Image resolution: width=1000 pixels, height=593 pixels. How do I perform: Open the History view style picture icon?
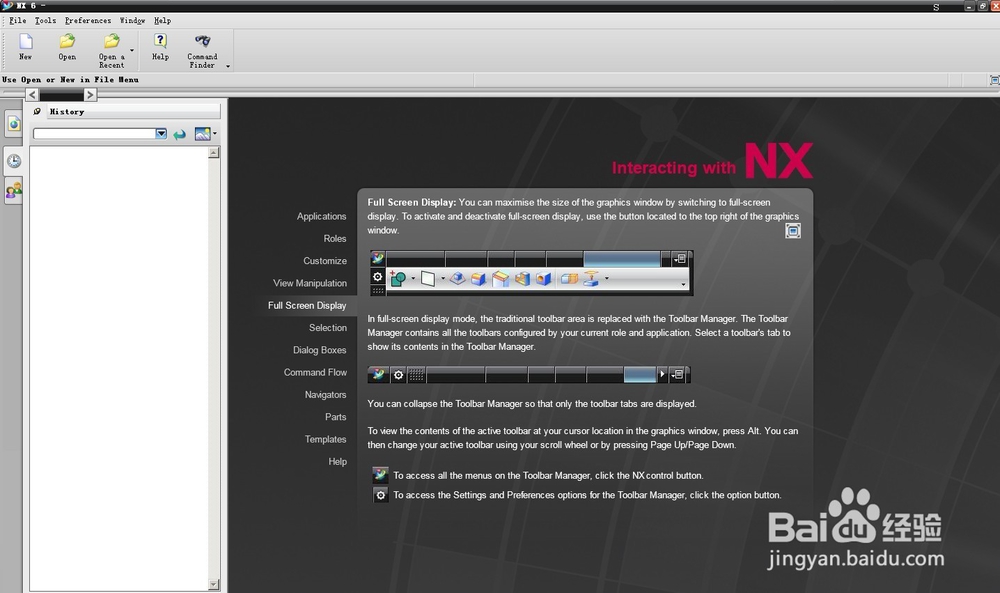[x=202, y=134]
